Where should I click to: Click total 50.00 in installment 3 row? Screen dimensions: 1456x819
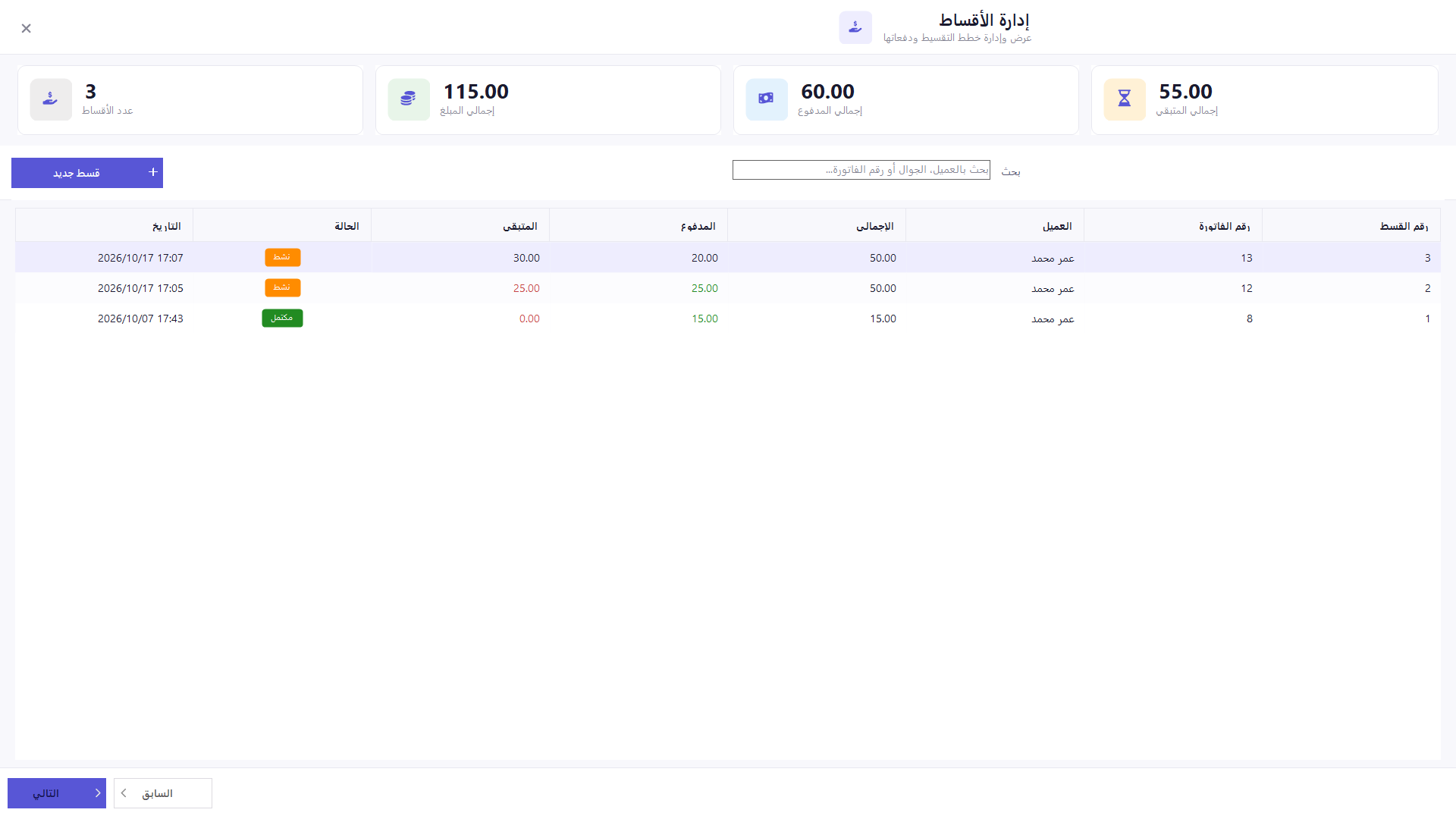click(x=883, y=258)
